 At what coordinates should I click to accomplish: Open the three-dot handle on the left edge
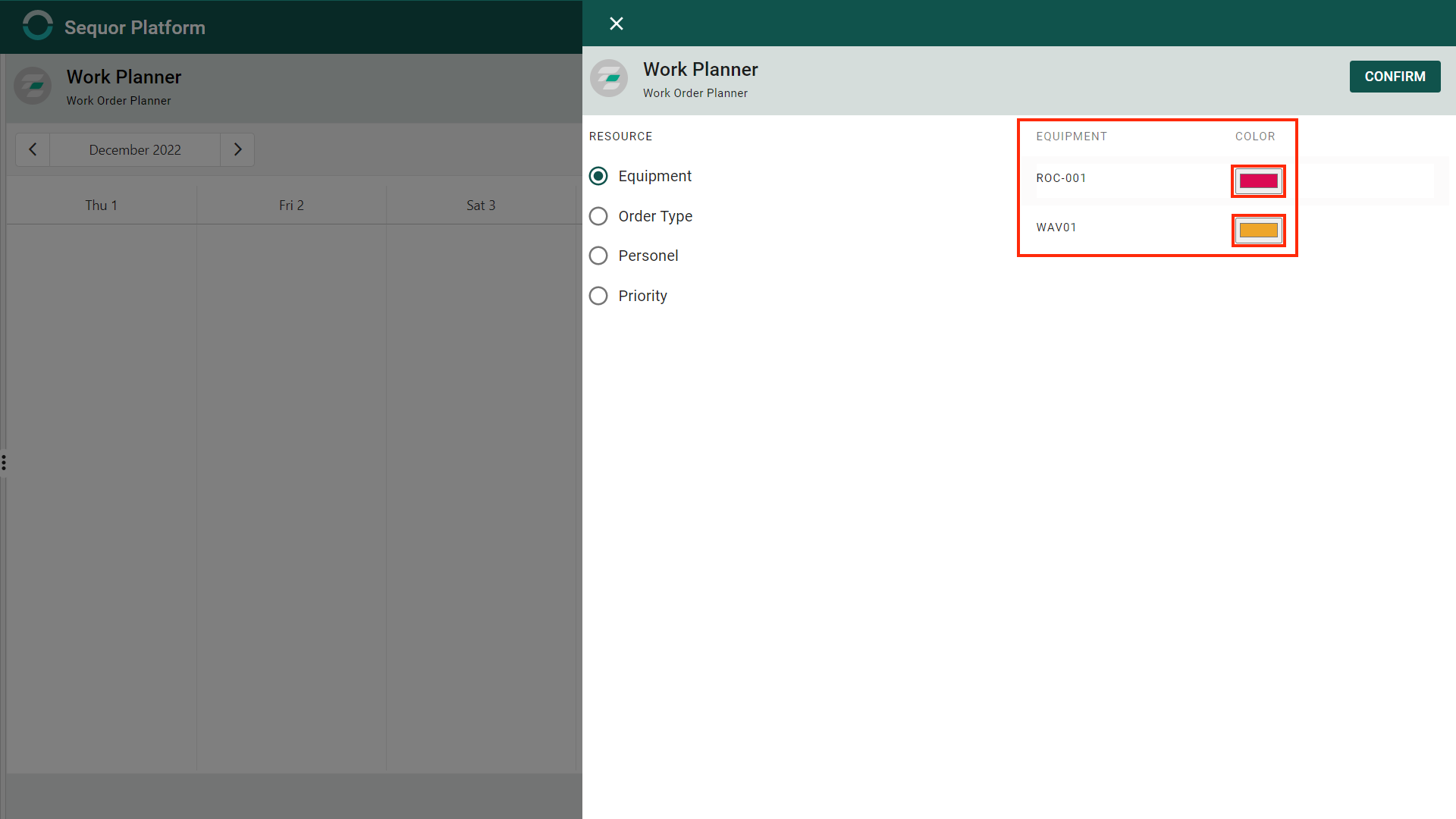[x=4, y=463]
